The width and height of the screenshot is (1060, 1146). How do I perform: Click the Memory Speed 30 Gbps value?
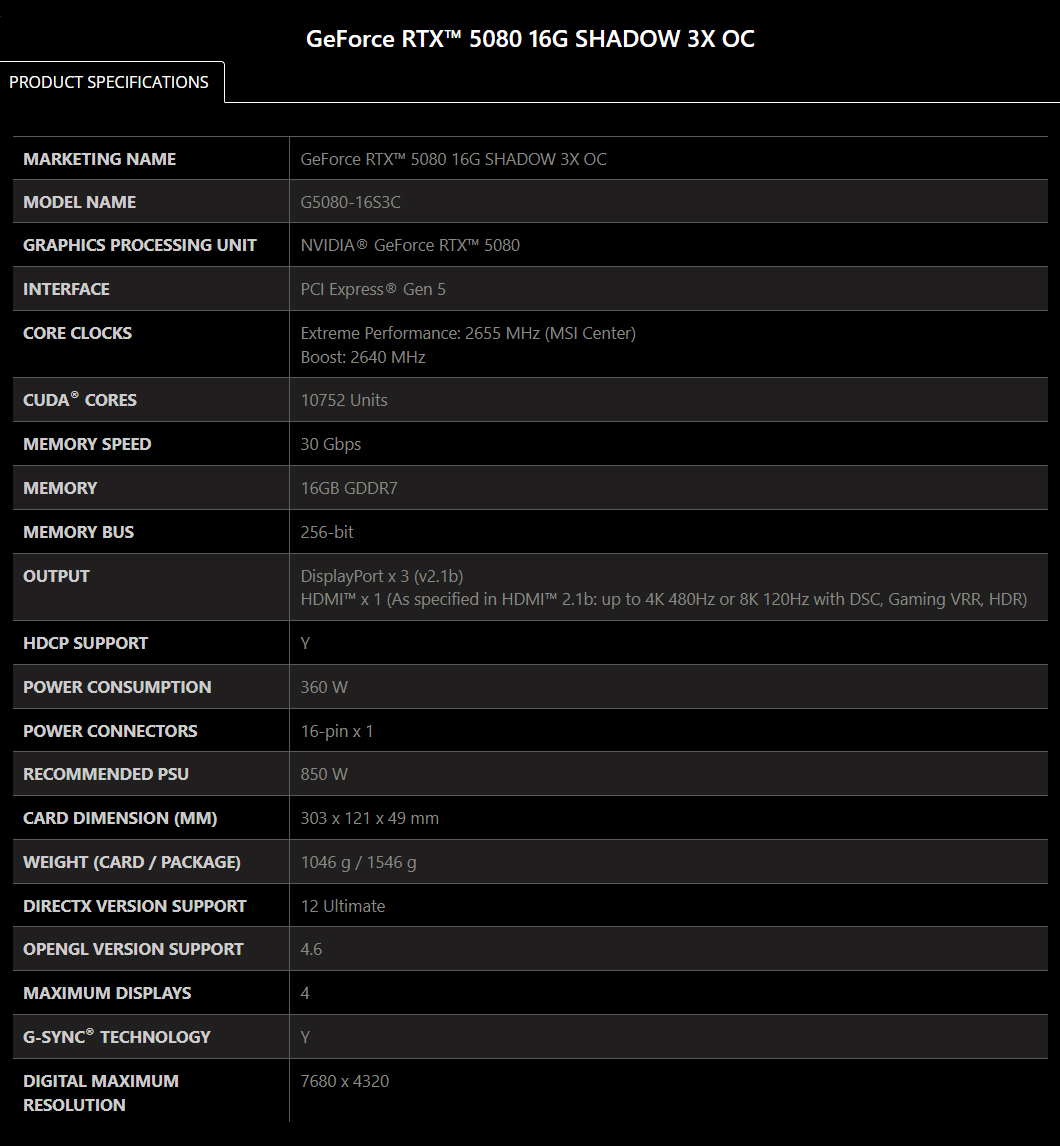click(331, 444)
